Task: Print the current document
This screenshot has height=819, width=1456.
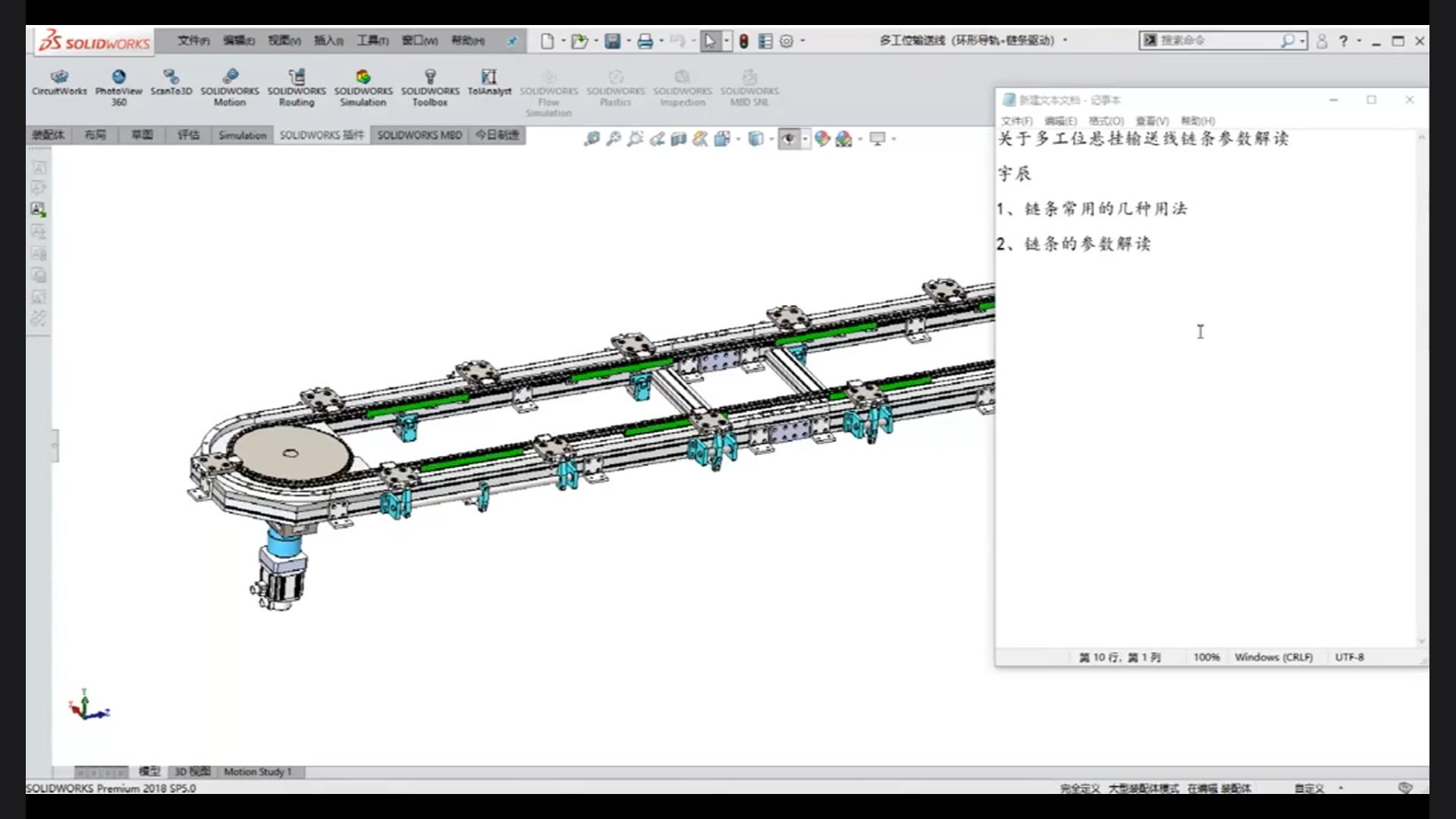Action: [645, 41]
